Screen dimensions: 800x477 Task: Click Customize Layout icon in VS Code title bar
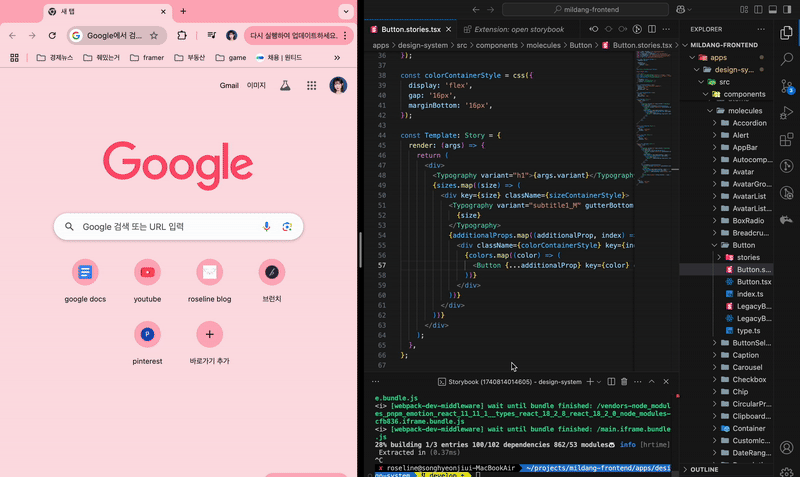pos(744,9)
